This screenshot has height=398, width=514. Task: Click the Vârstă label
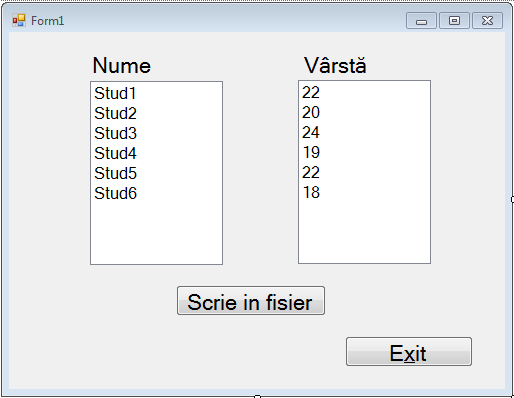tap(335, 65)
